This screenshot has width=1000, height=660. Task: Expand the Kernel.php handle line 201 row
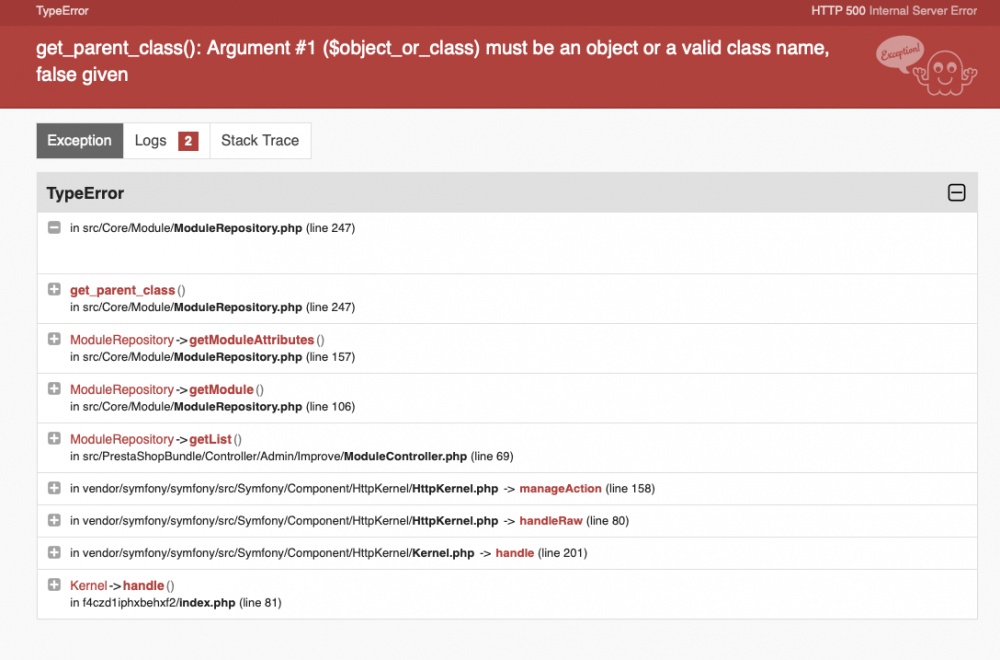[x=54, y=552]
